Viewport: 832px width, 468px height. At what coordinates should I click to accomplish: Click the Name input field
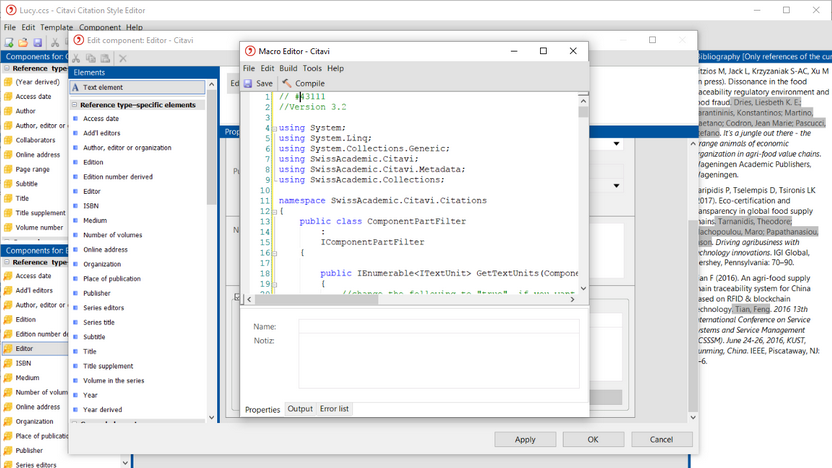(x=438, y=326)
